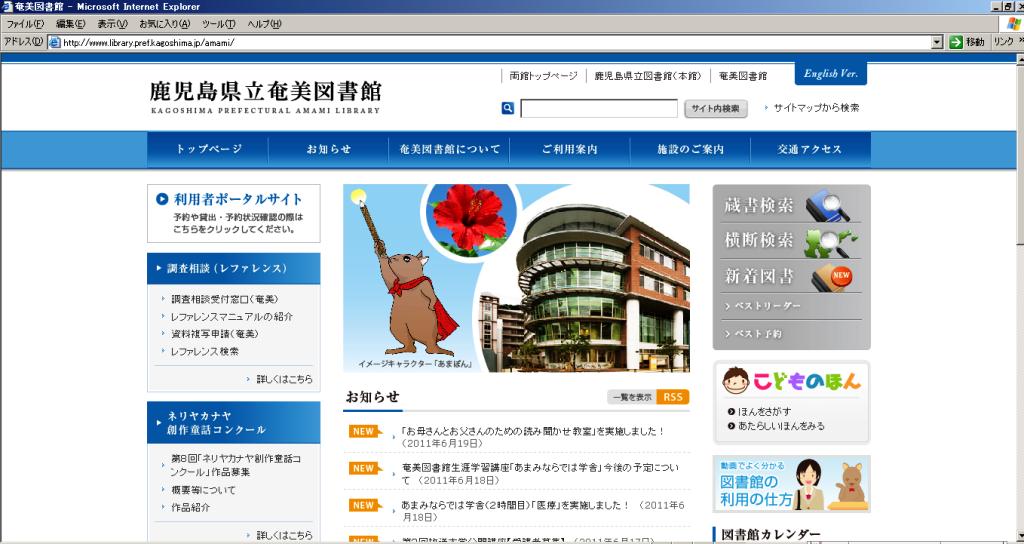Open address bar dropdown arrow
This screenshot has height=544, width=1024.
937,42
